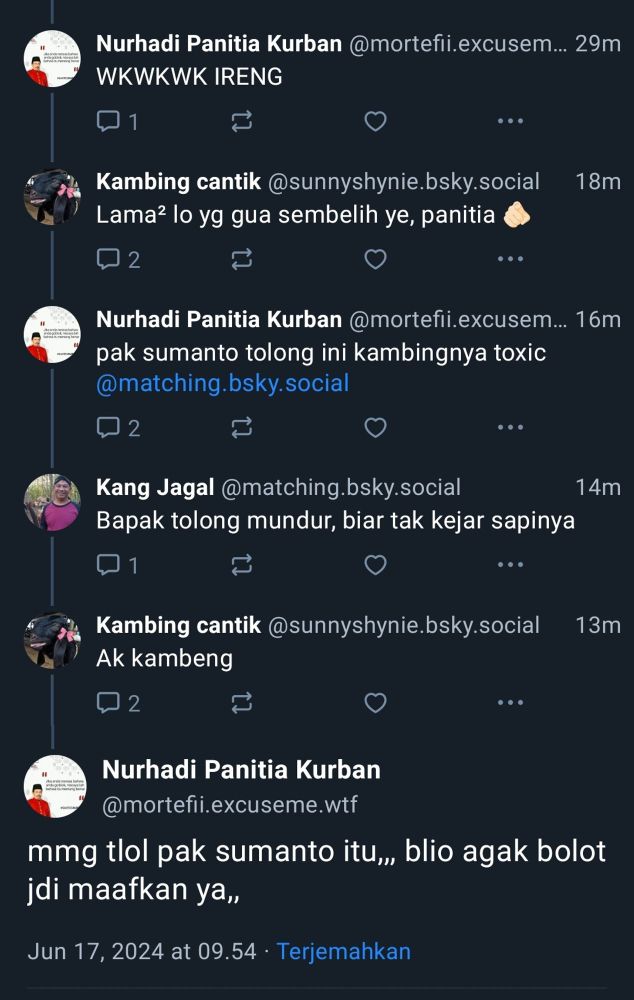Repost the 'Bapak tolong mundur' post
This screenshot has width=634, height=1000.
pos(242,564)
